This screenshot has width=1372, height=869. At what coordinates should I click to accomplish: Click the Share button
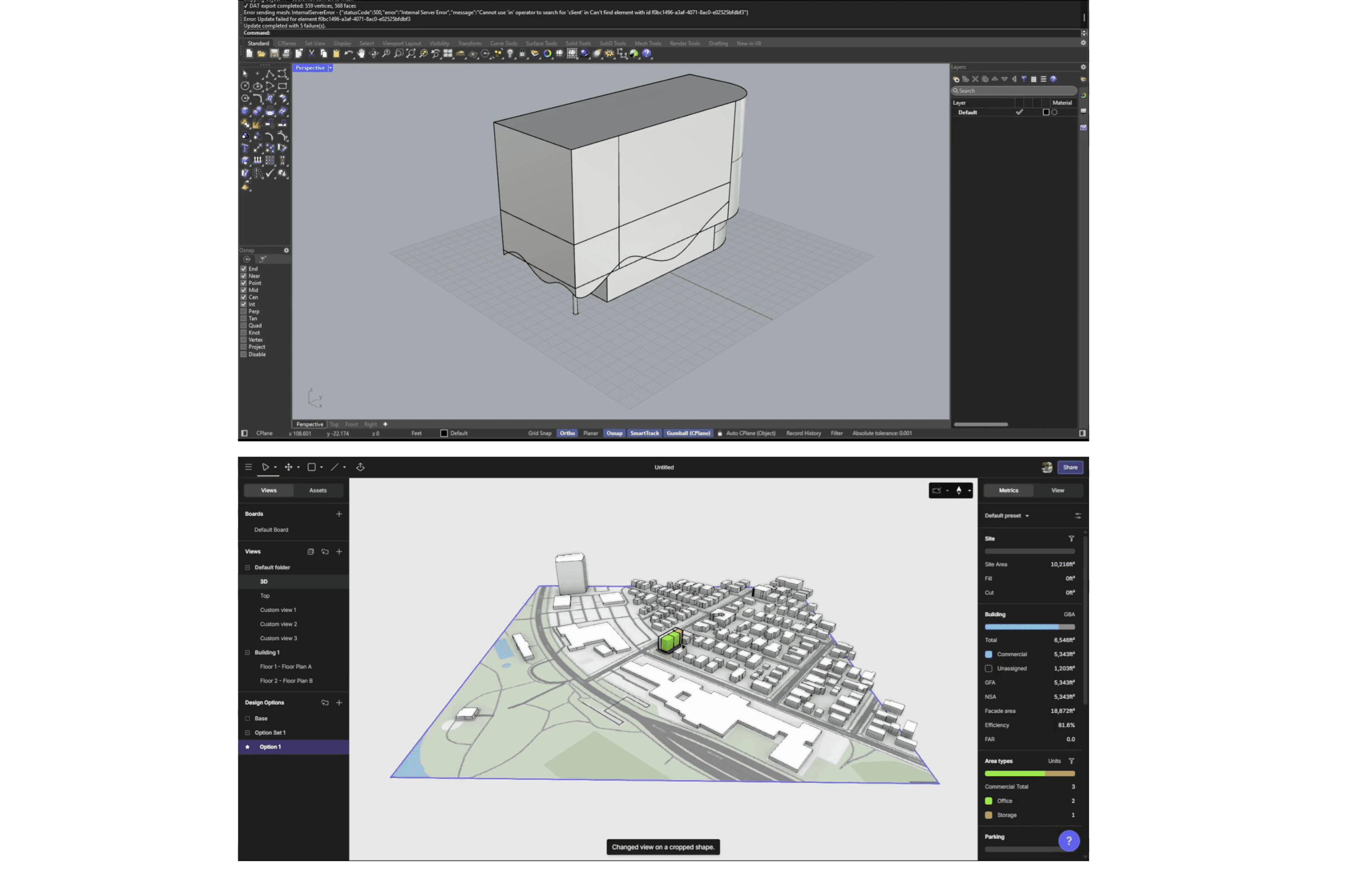1070,467
